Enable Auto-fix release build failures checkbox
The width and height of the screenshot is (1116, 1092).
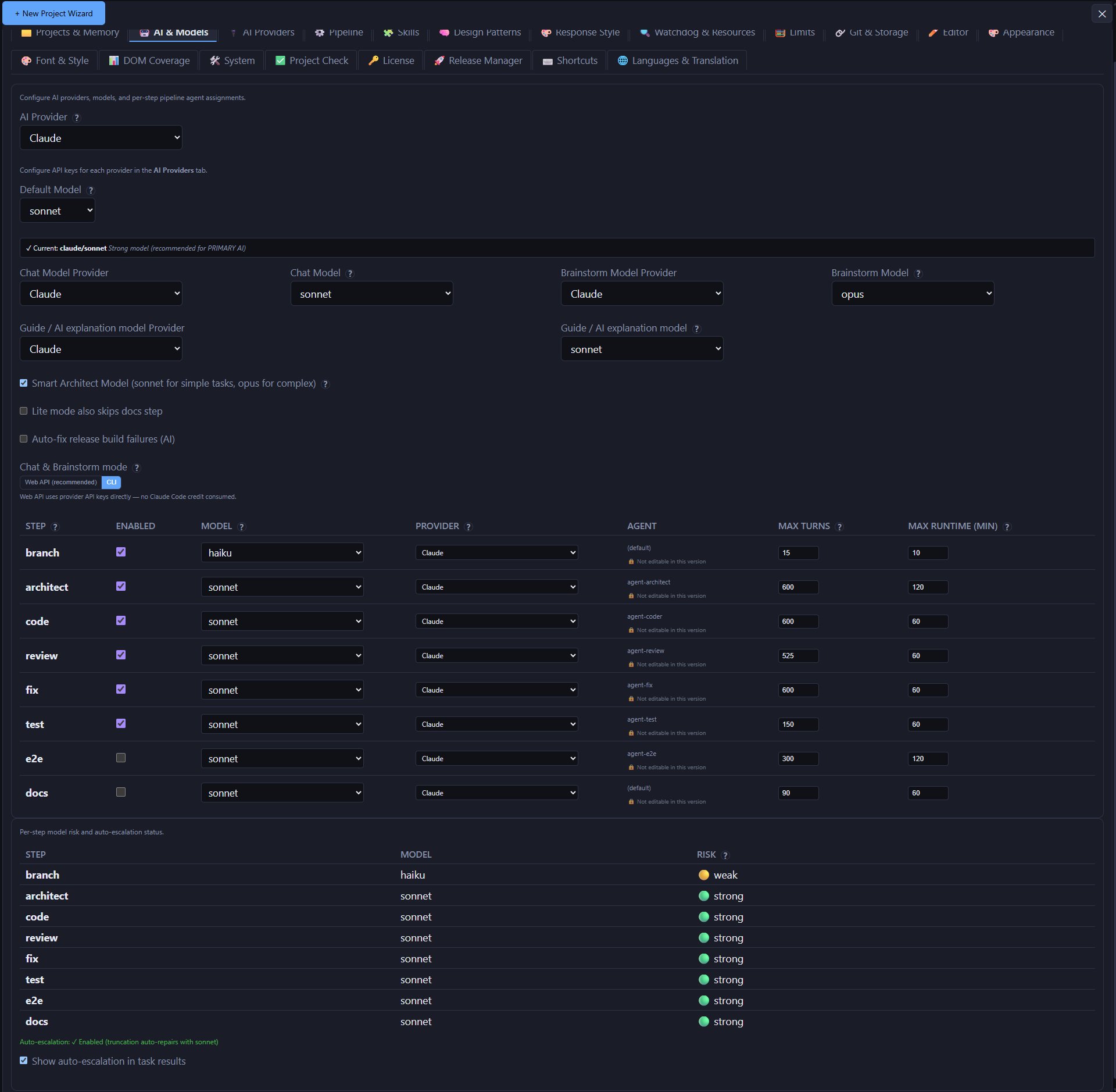(24, 439)
